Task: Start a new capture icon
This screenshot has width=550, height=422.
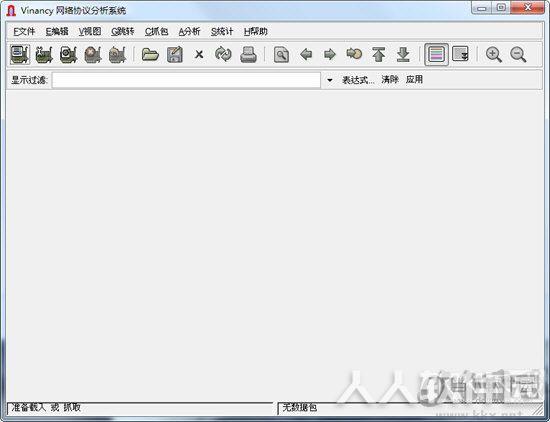Action: (68, 55)
